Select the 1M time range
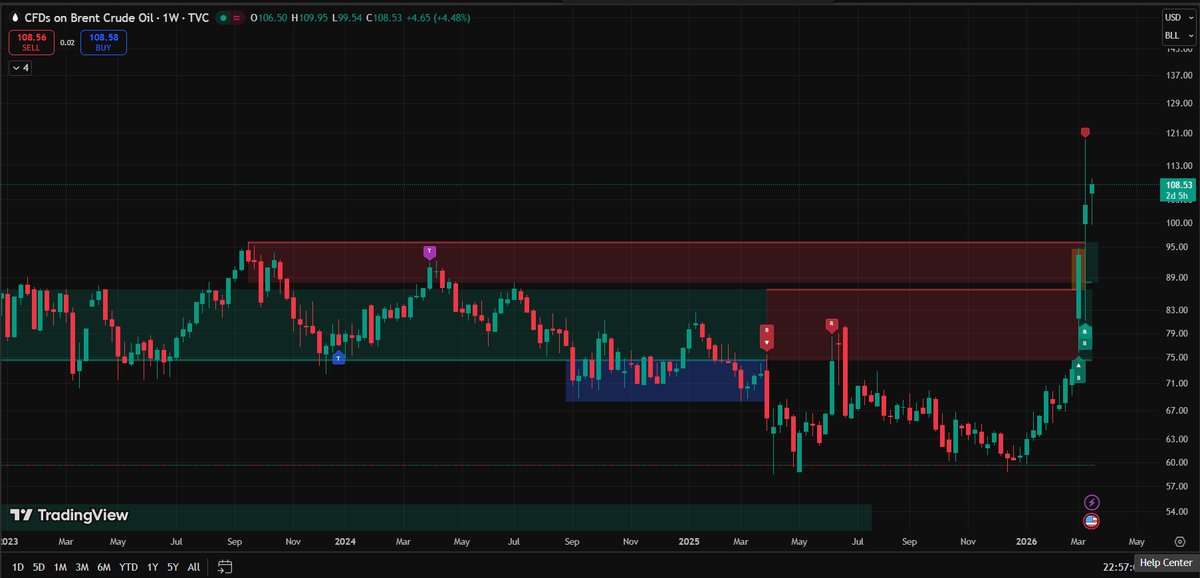This screenshot has width=1200, height=578. click(60, 567)
